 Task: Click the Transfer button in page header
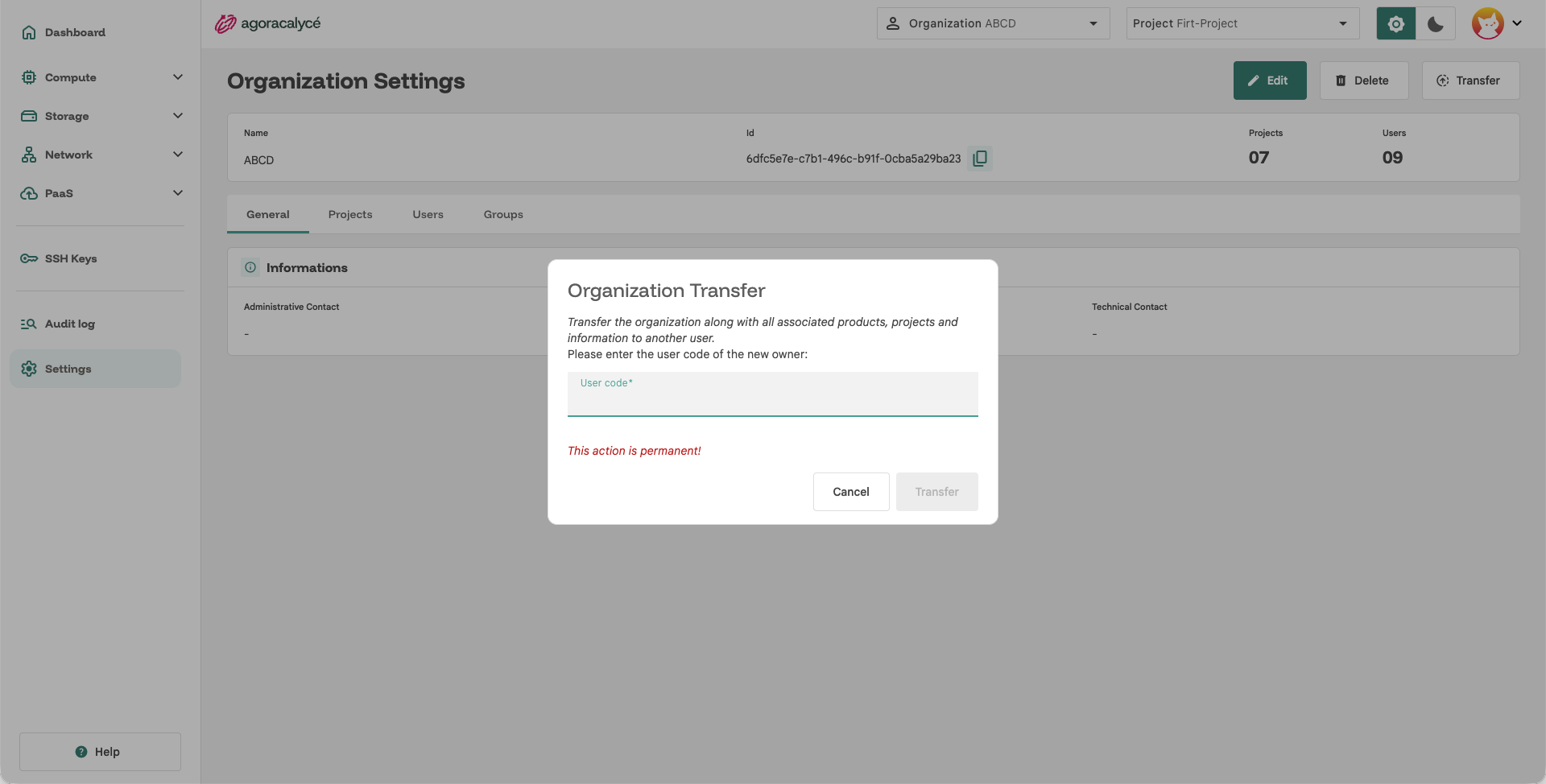click(1470, 80)
